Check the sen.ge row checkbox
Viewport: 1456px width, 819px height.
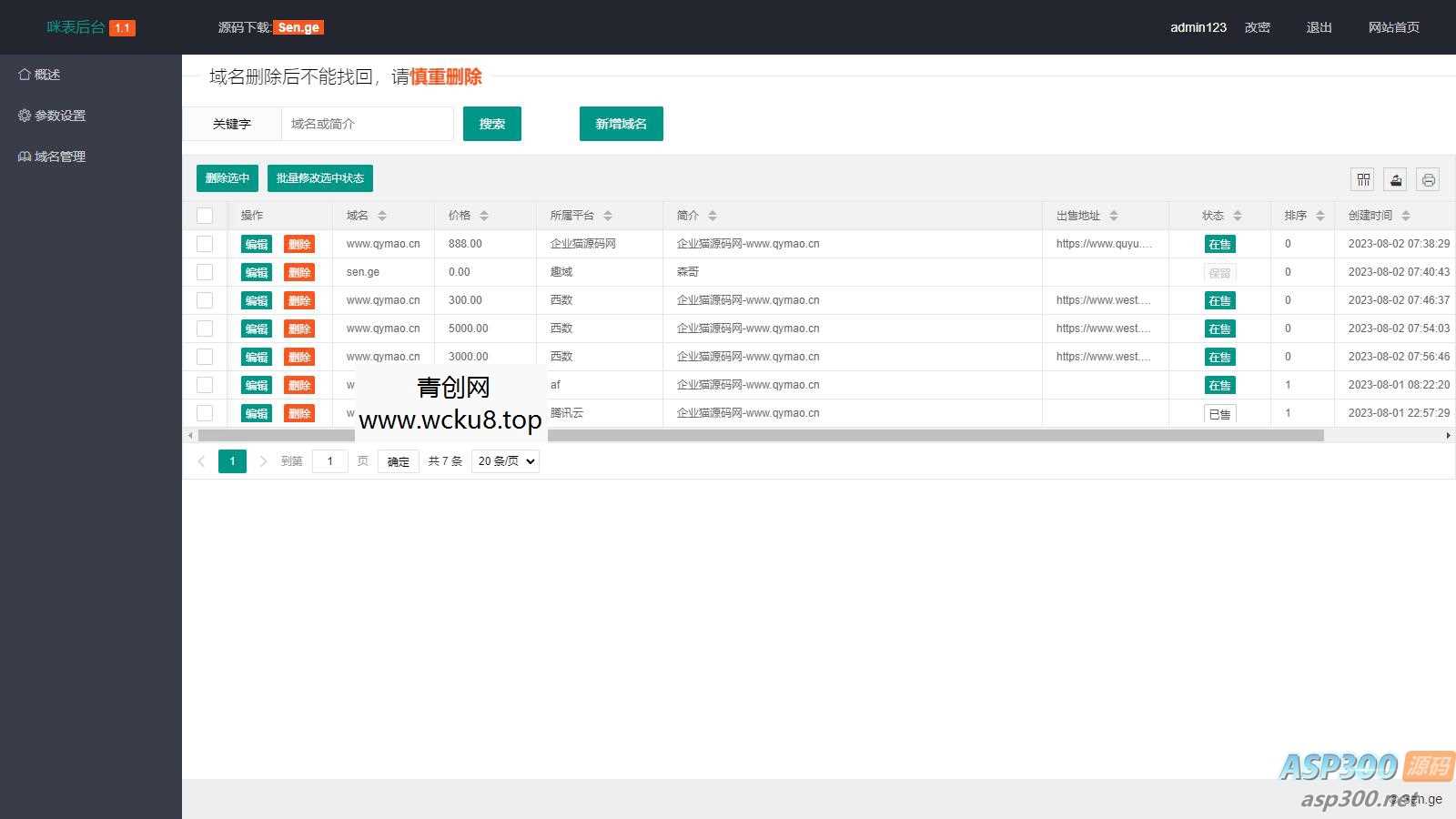coord(205,272)
